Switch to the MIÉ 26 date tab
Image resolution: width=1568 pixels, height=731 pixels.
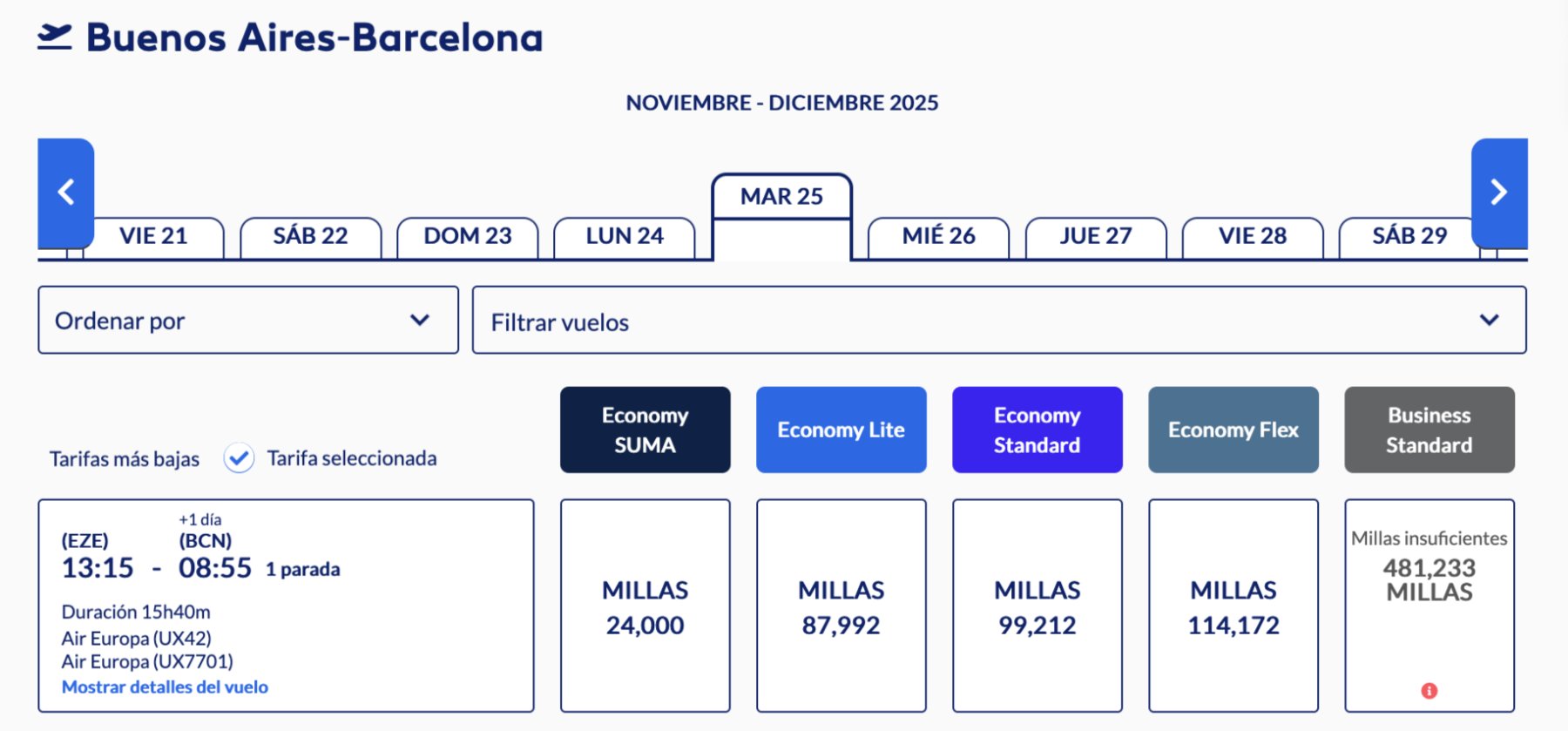click(938, 237)
